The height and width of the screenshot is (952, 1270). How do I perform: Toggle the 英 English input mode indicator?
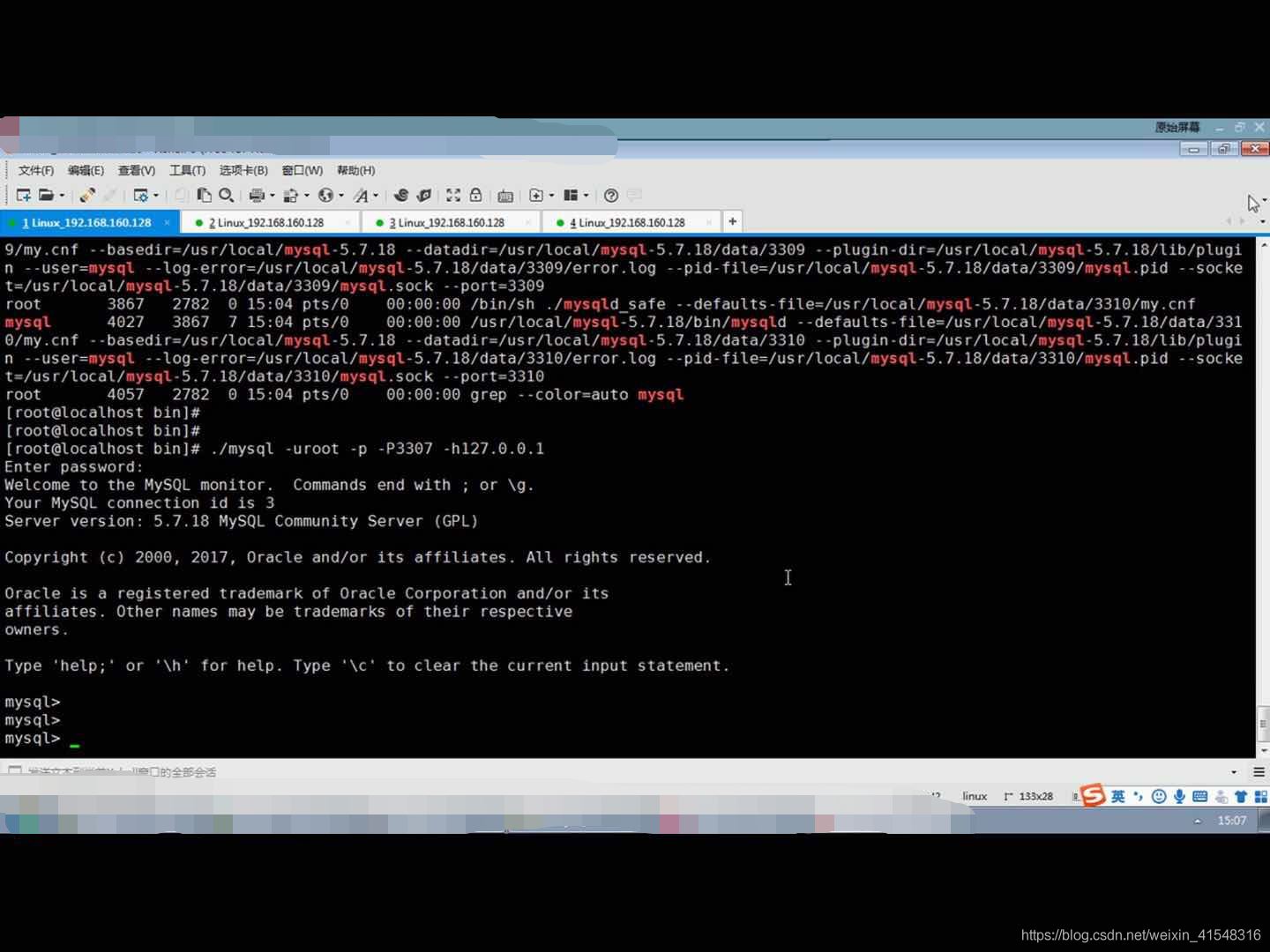point(1118,796)
